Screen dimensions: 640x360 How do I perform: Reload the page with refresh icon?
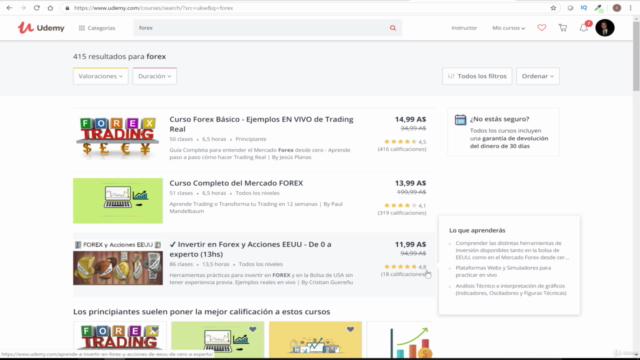(36, 8)
